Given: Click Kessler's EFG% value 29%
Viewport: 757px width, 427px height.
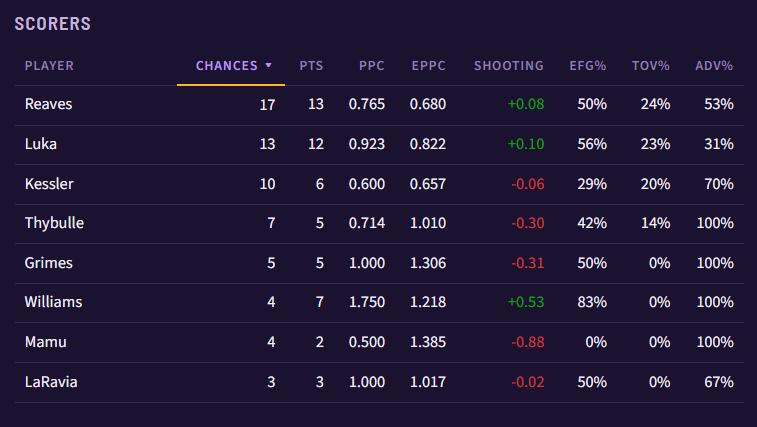Looking at the screenshot, I should tap(592, 184).
